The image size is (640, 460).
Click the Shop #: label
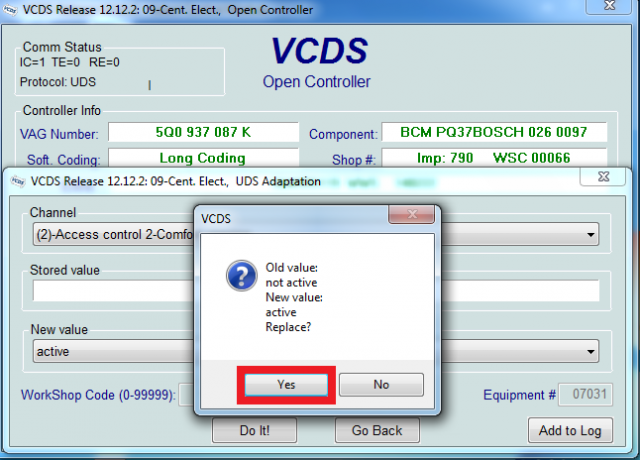353,160
